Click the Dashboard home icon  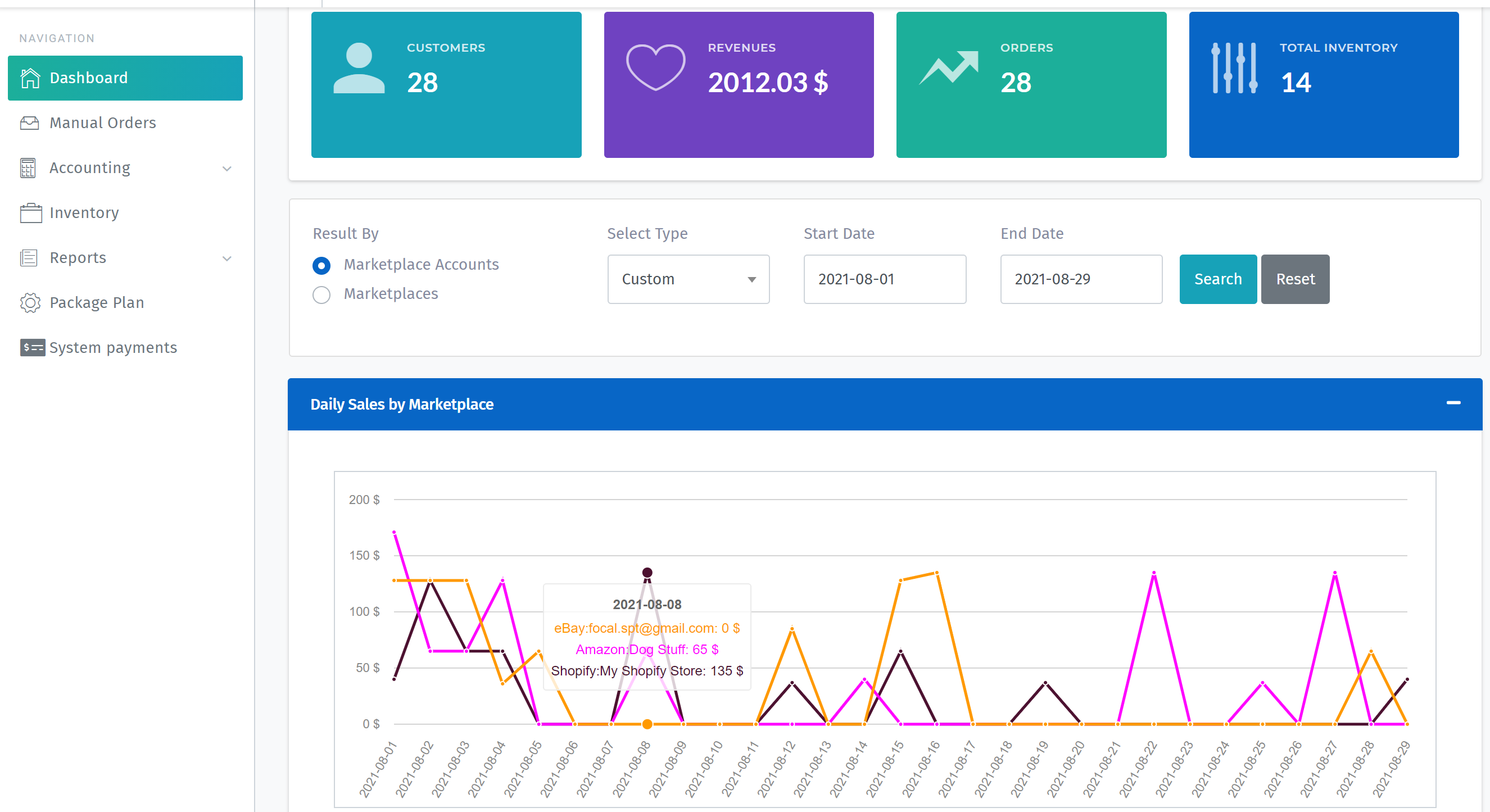click(x=30, y=78)
